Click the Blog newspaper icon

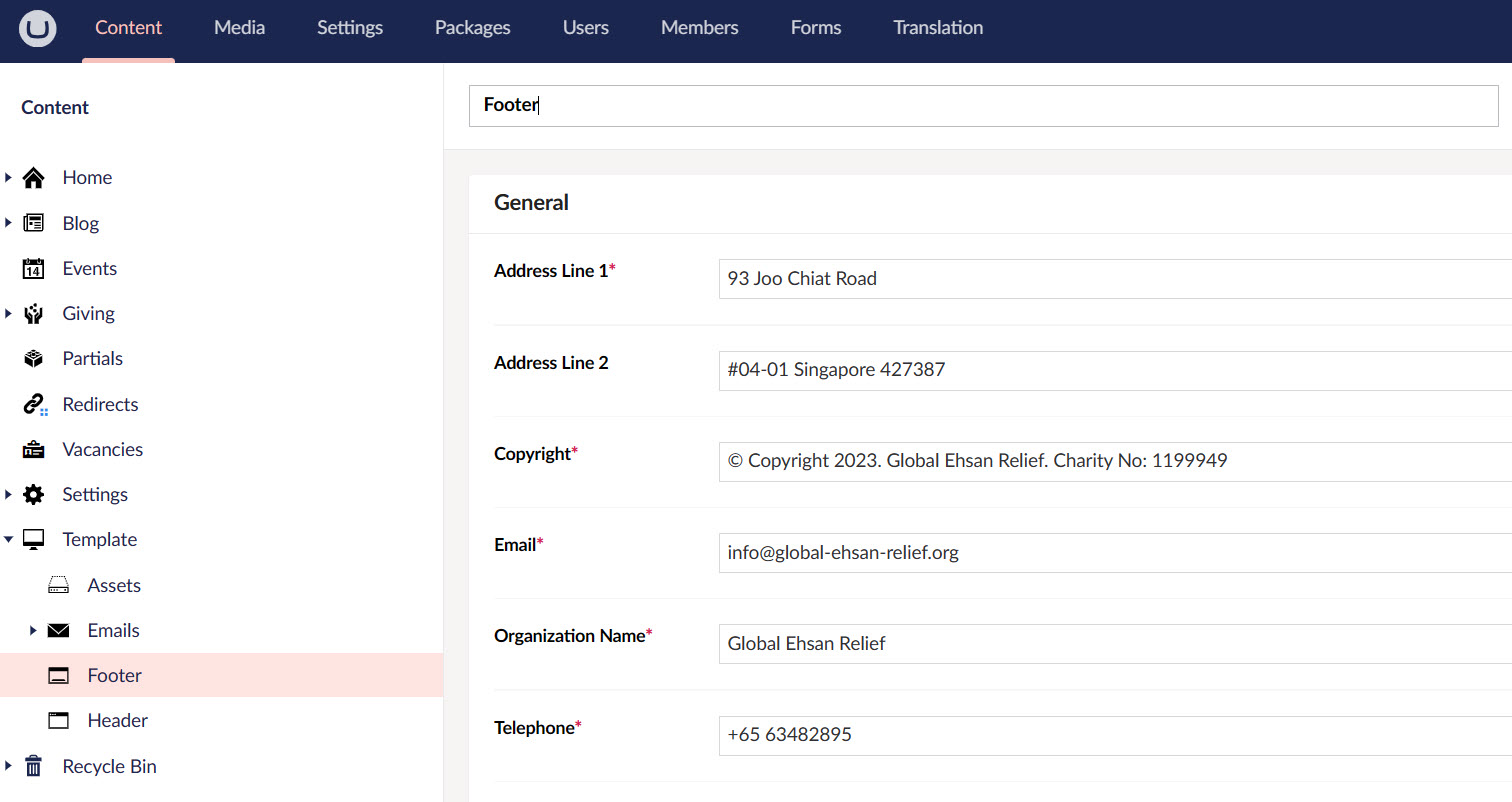pyautogui.click(x=33, y=223)
